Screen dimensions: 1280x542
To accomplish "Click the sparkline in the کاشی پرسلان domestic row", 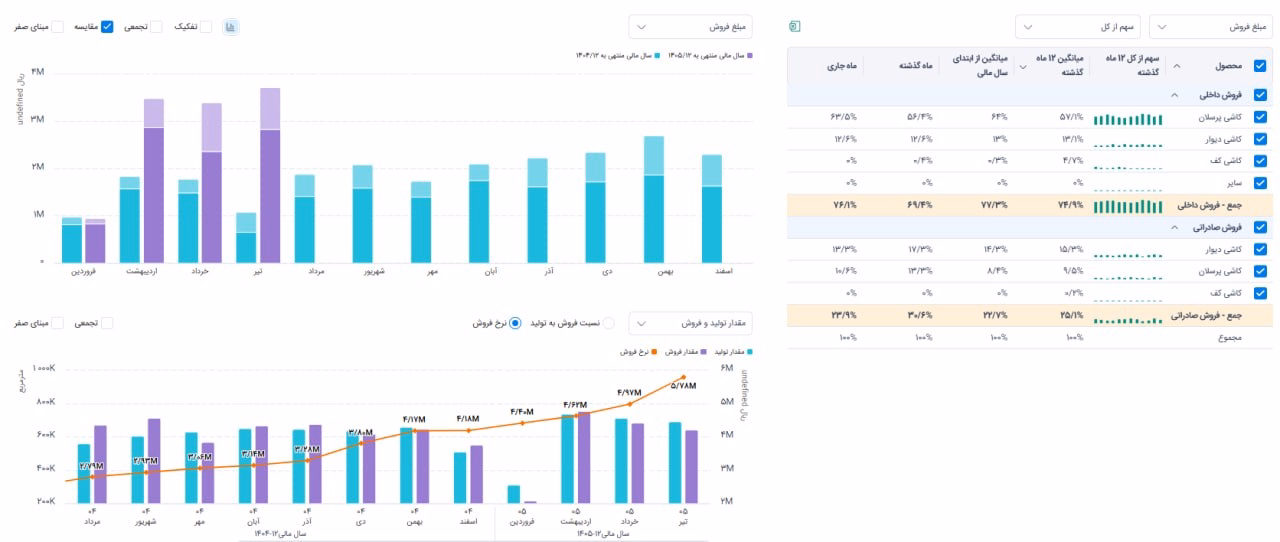I will click(x=1129, y=119).
